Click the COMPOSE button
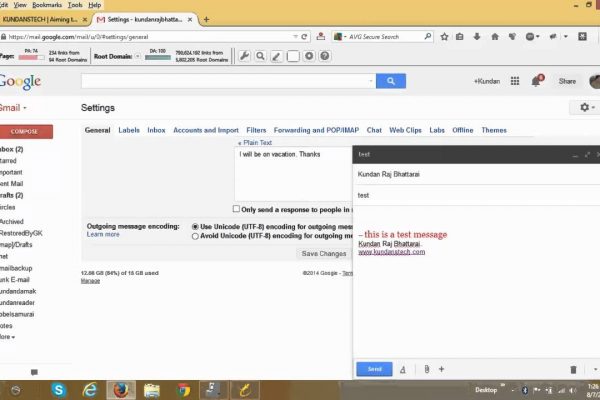This screenshot has height=400, width=600. [x=24, y=132]
